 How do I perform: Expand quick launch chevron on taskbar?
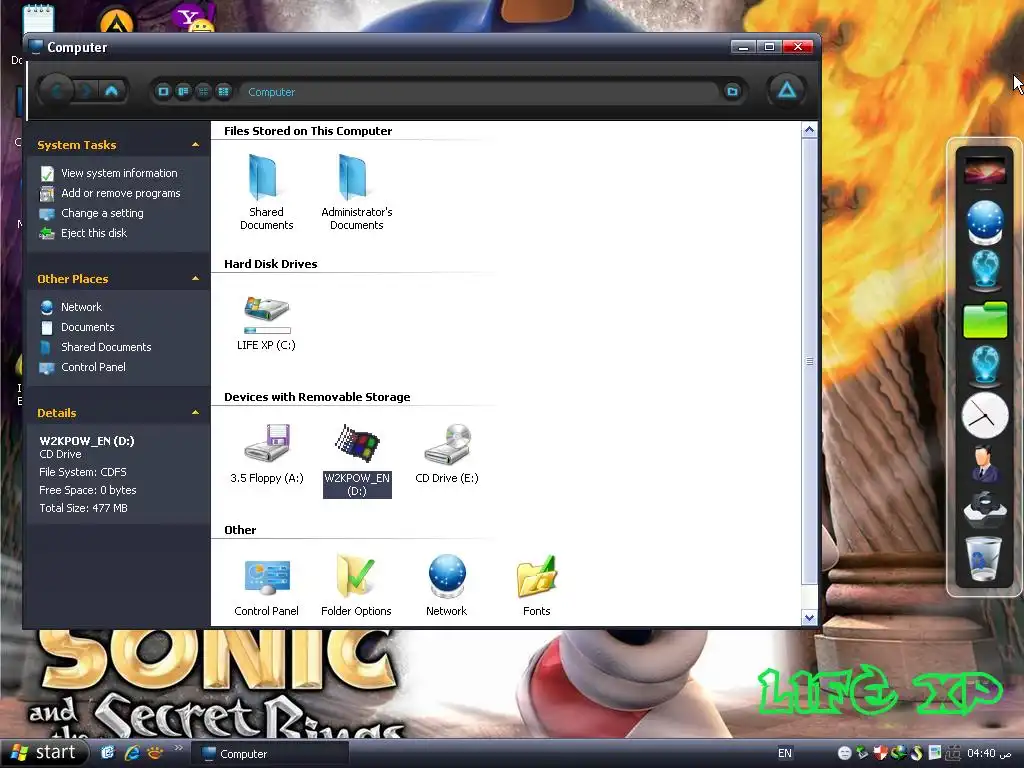point(178,749)
